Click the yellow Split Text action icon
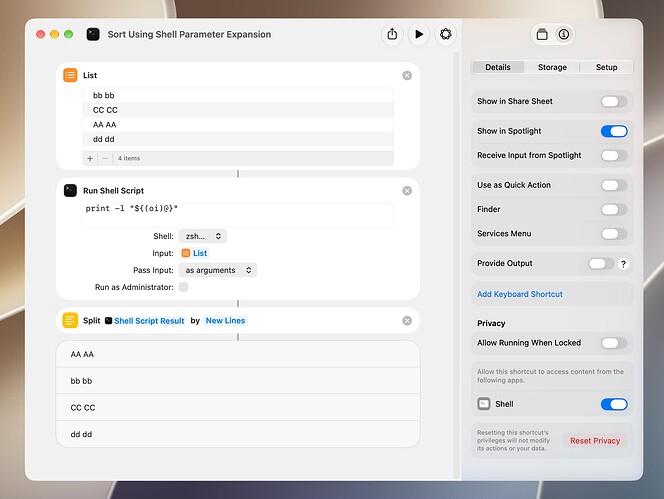 tap(70, 320)
